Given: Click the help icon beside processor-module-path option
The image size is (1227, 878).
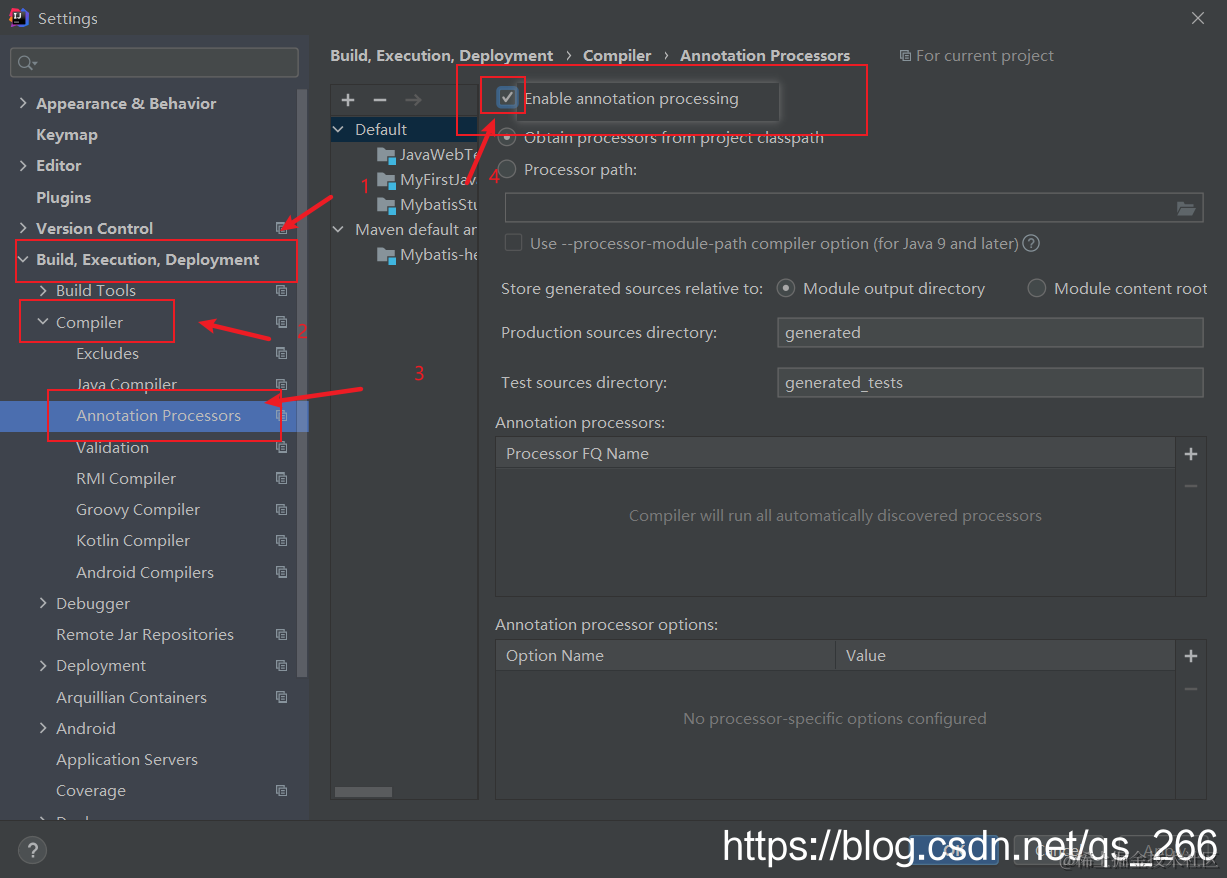Looking at the screenshot, I should pyautogui.click(x=1031, y=243).
